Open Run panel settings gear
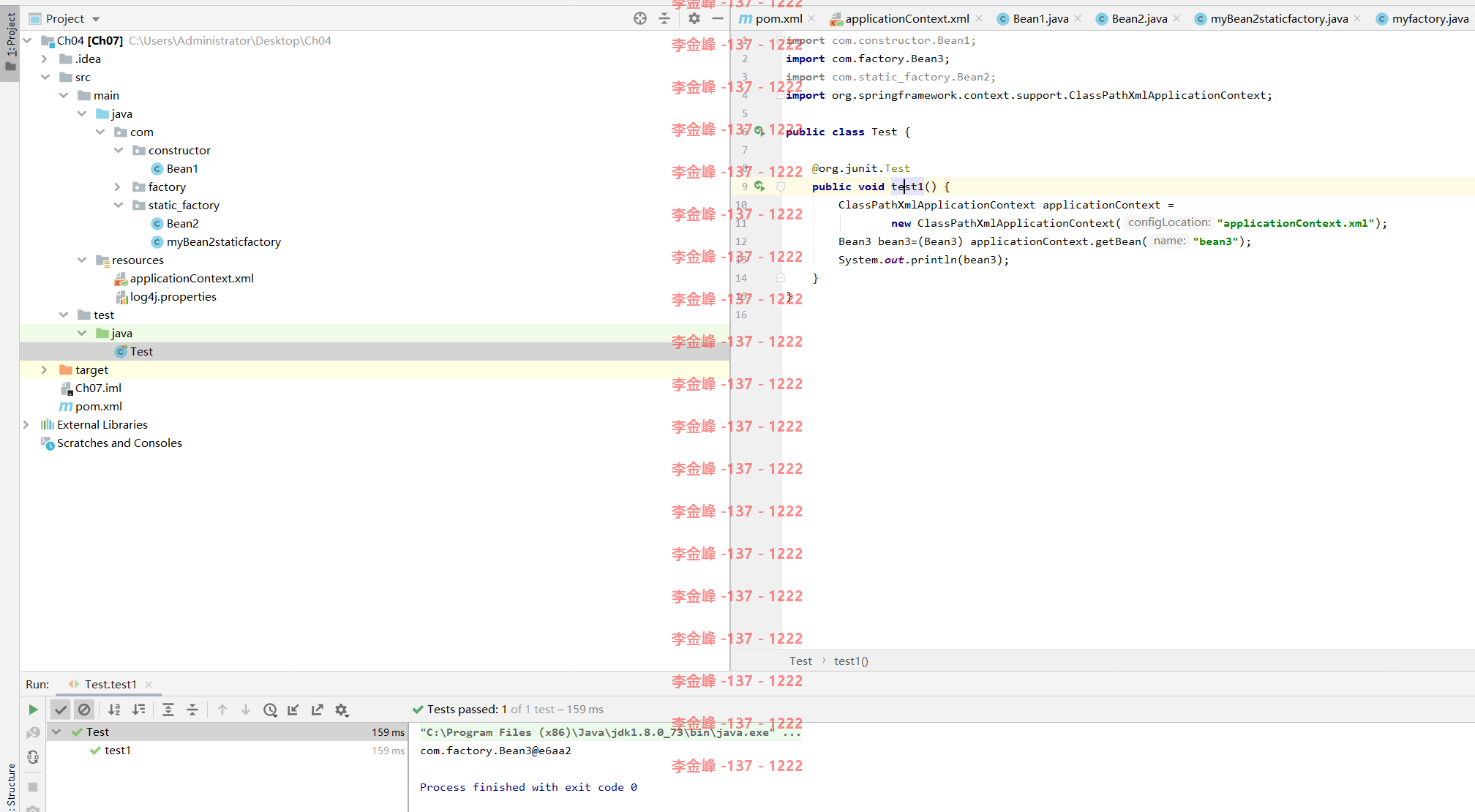This screenshot has height=812, width=1475. pos(342,710)
